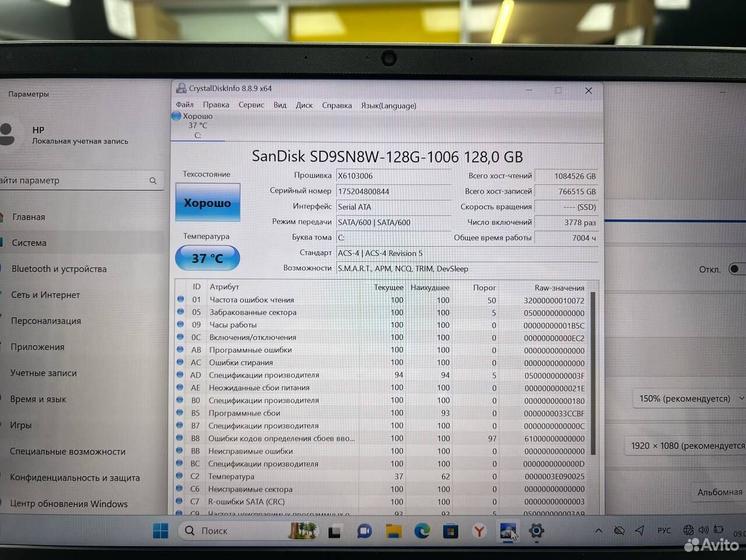Viewport: 746px width, 560px height.
Task: Launch Yandex Browser from the taskbar
Action: click(x=479, y=530)
